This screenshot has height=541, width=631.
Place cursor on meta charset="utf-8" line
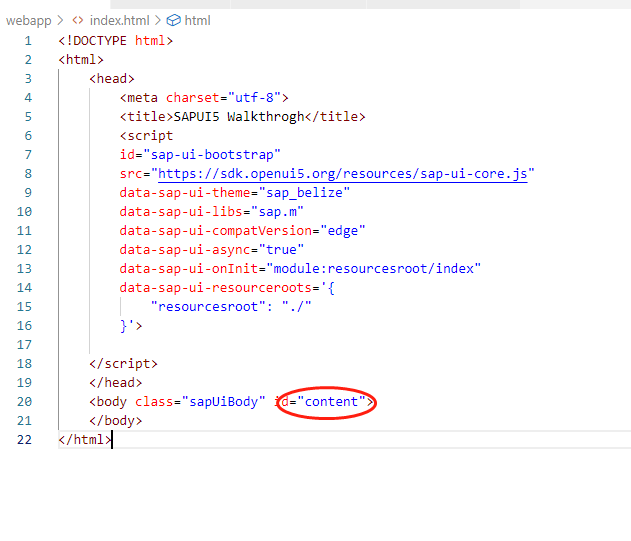[204, 98]
